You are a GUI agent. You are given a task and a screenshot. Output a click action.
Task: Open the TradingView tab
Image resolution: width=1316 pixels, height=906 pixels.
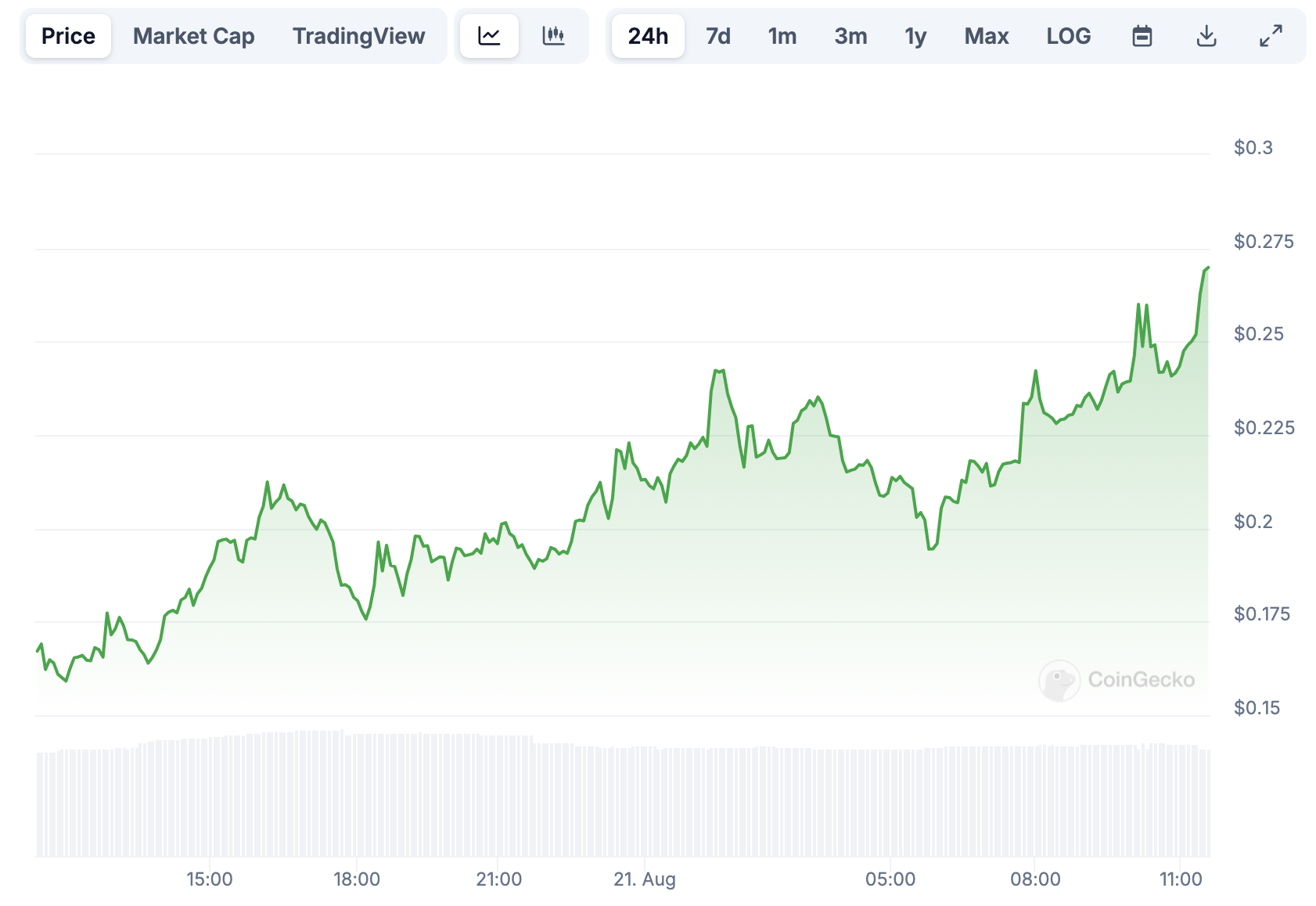[x=358, y=36]
